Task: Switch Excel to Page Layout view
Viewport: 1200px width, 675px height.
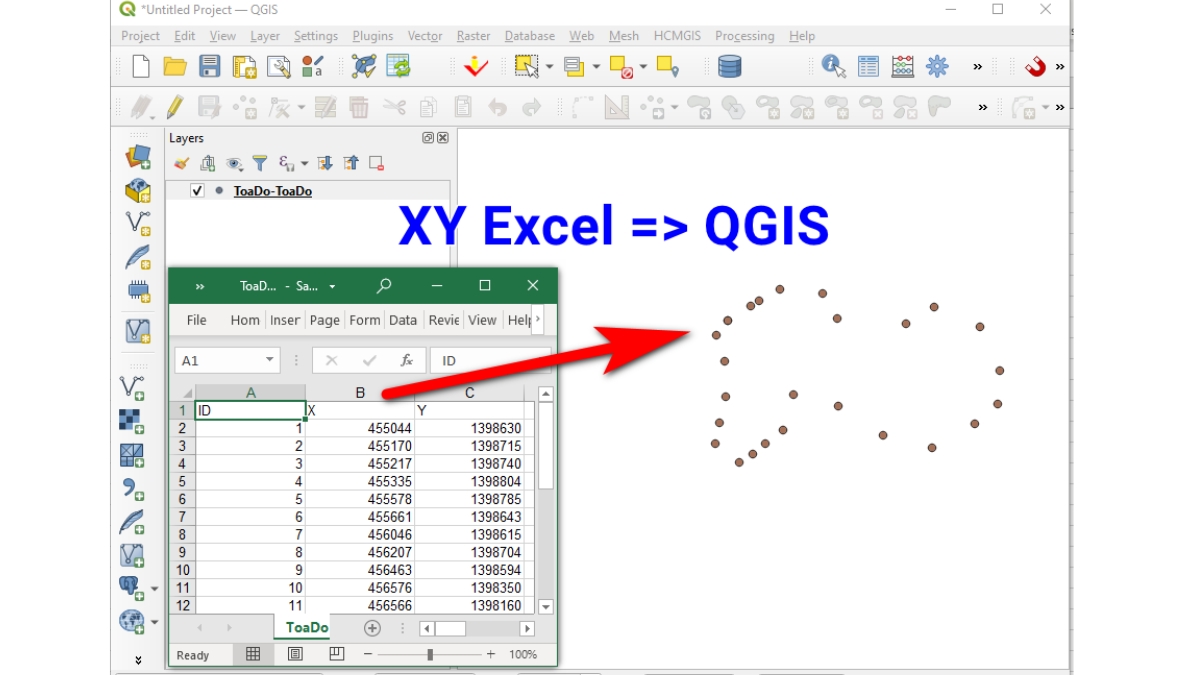Action: [295, 654]
